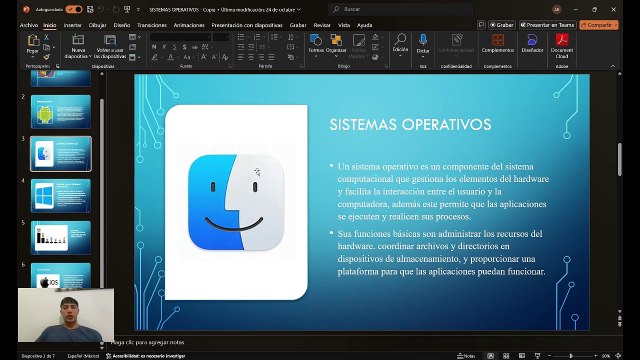Select slide 4 thumbnail with Windows logo
The height and width of the screenshot is (360, 640).
click(61, 196)
